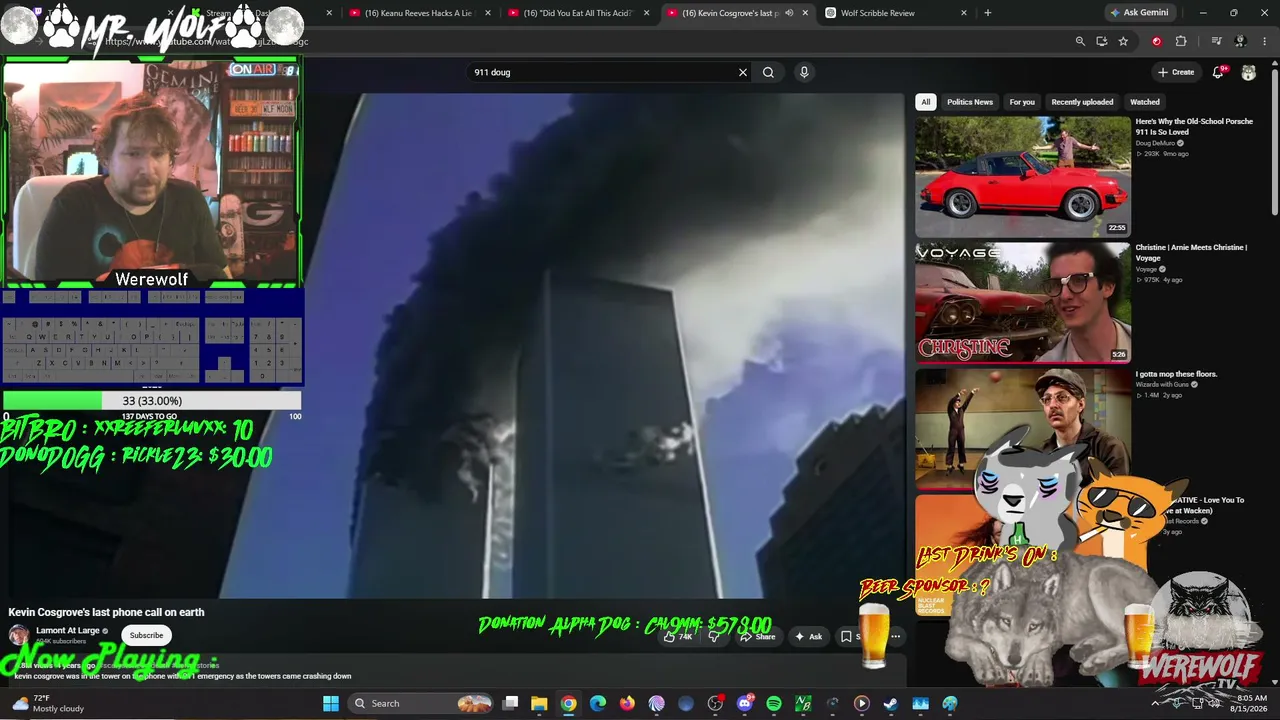Open the Christine Arnie Meets Christine thumbnail
This screenshot has width=1280, height=720.
(x=1023, y=302)
